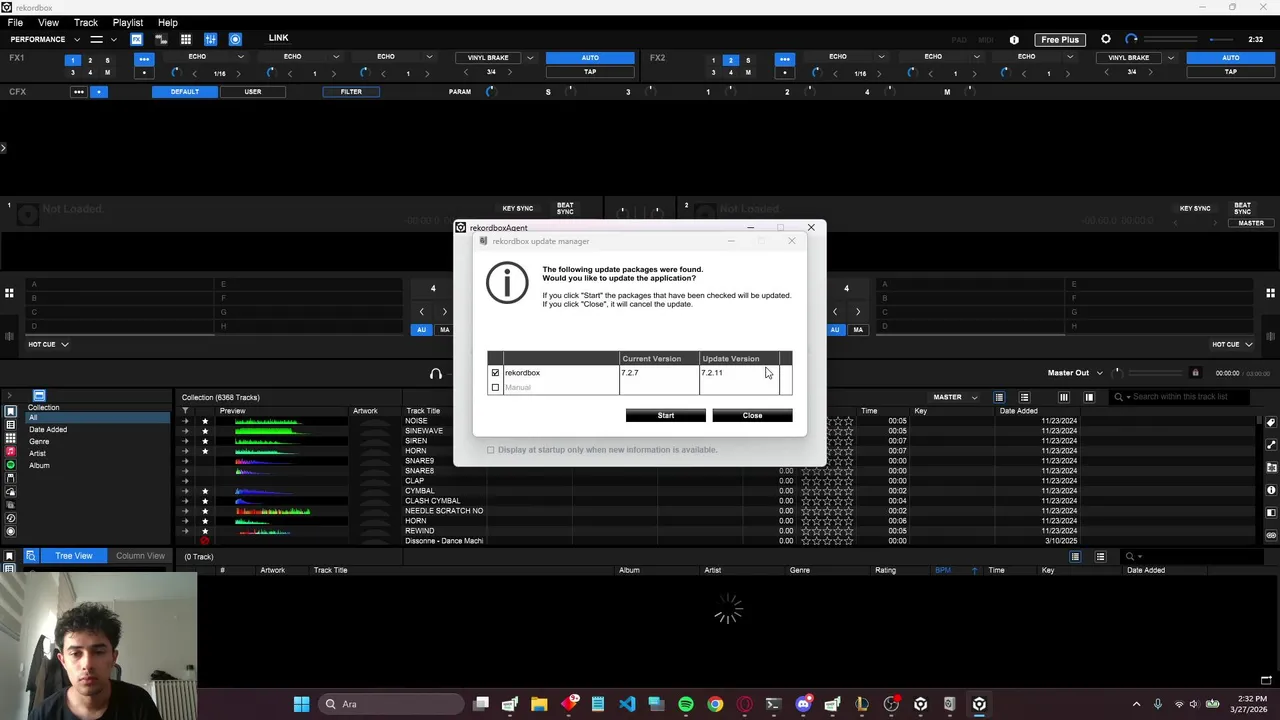Open the Spotify streaming icon in sidebar
The width and height of the screenshot is (1280, 720).
[x=11, y=465]
